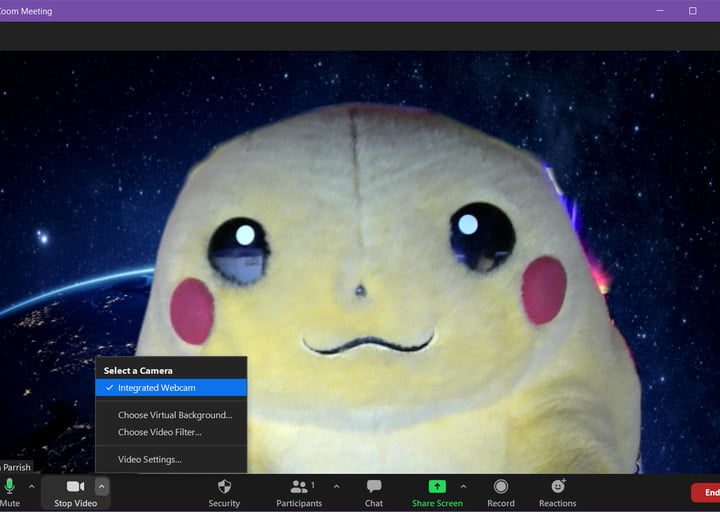Choose Virtual Background from the menu
Image resolution: width=720 pixels, height=512 pixels.
point(175,415)
